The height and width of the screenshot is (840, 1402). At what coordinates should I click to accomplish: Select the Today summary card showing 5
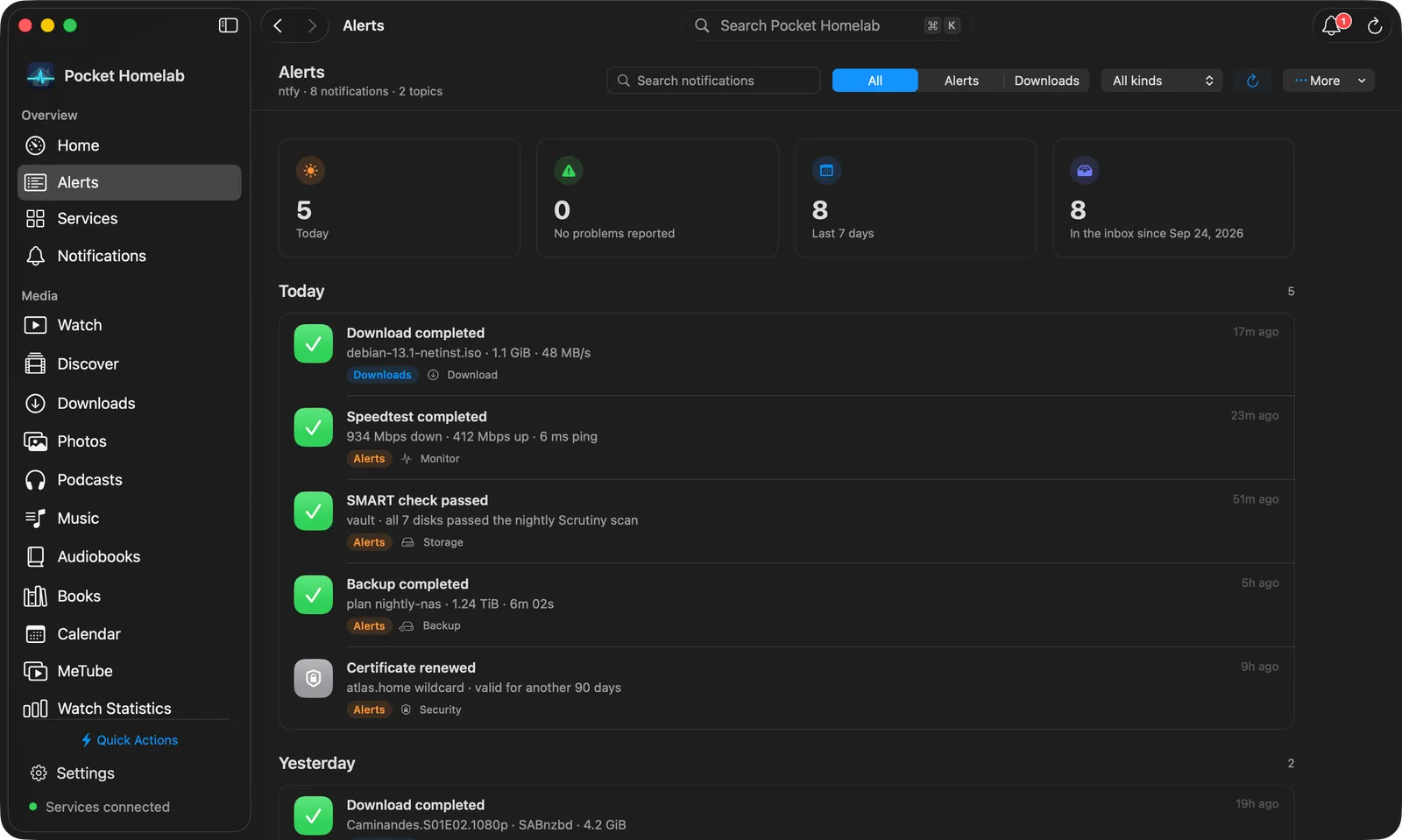click(x=400, y=198)
